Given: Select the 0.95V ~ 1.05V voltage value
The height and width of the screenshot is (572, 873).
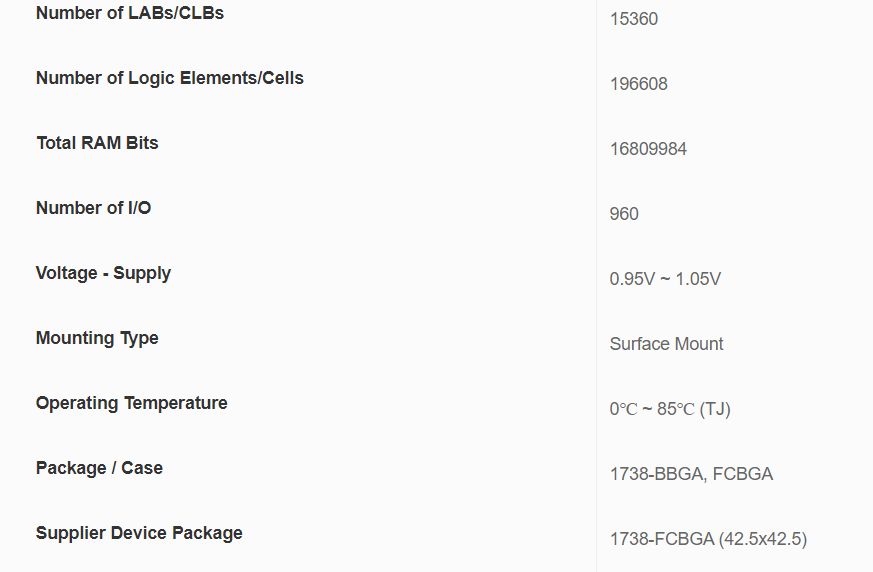Looking at the screenshot, I should (x=665, y=279).
